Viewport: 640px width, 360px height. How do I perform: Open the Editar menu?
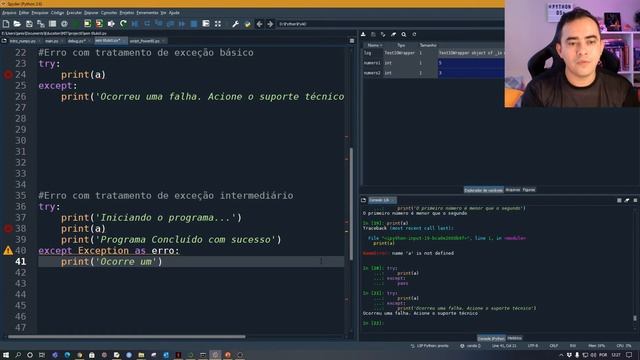pyautogui.click(x=24, y=13)
